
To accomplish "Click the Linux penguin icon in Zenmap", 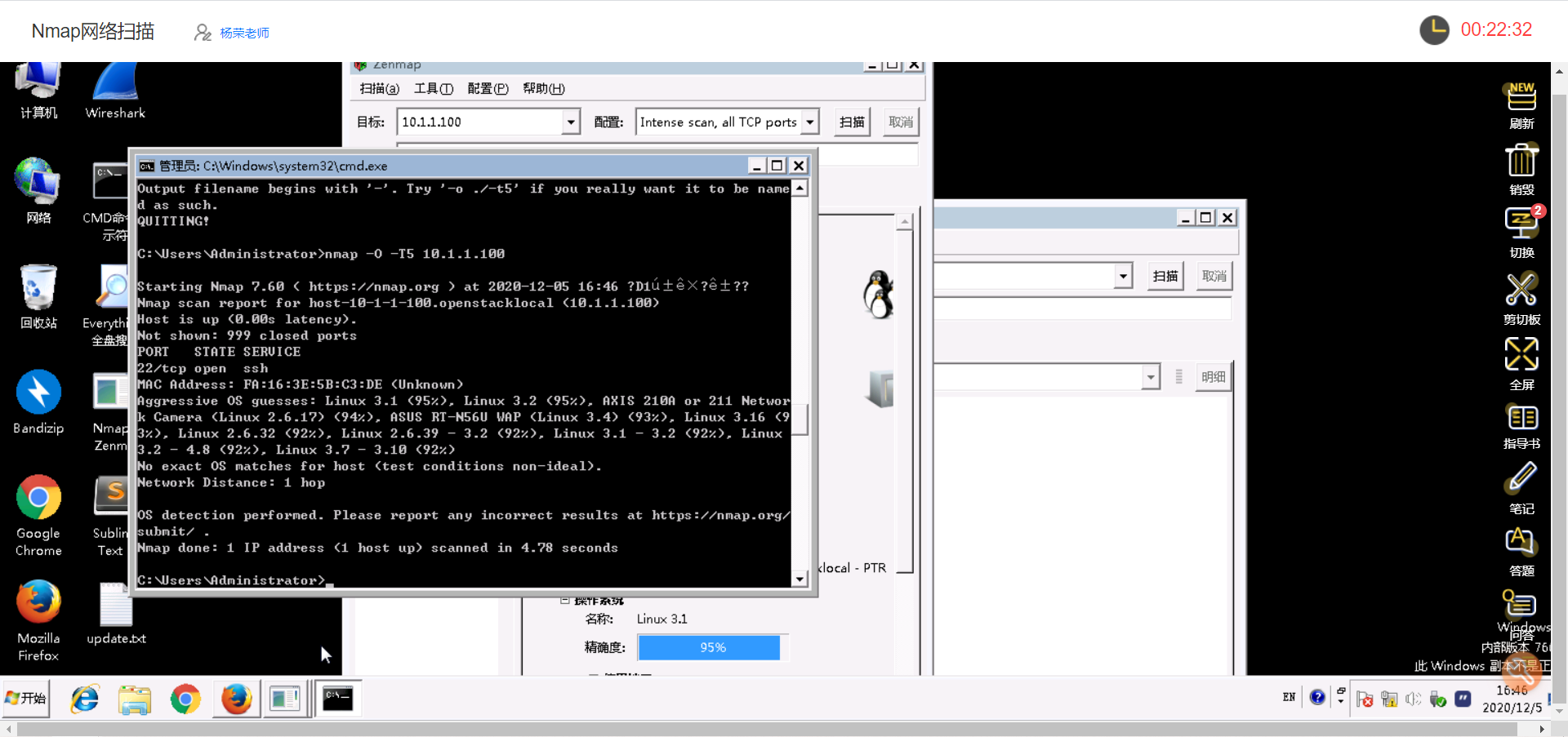I will point(879,294).
